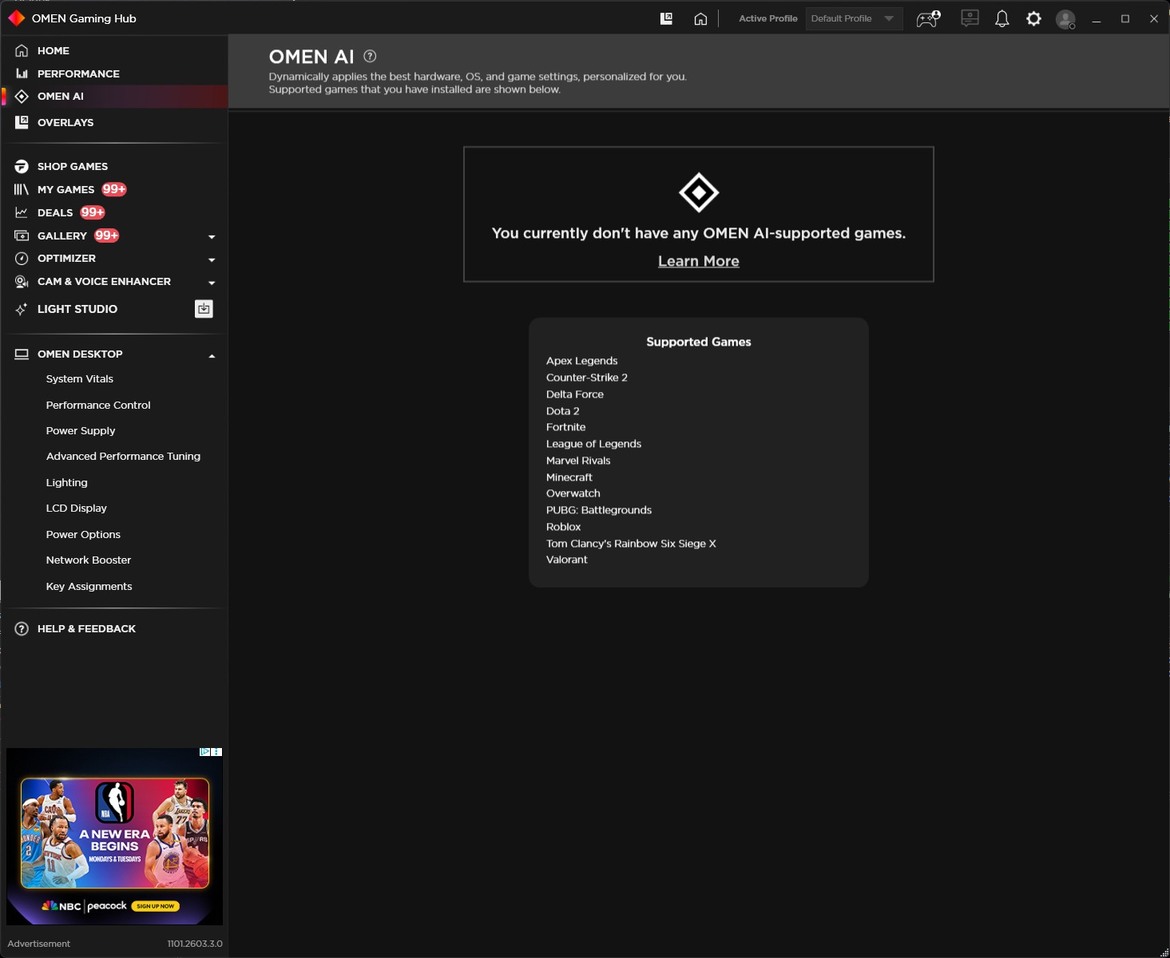The height and width of the screenshot is (958, 1170).
Task: Click Counter-Strike 2 in the list
Action: [586, 378]
